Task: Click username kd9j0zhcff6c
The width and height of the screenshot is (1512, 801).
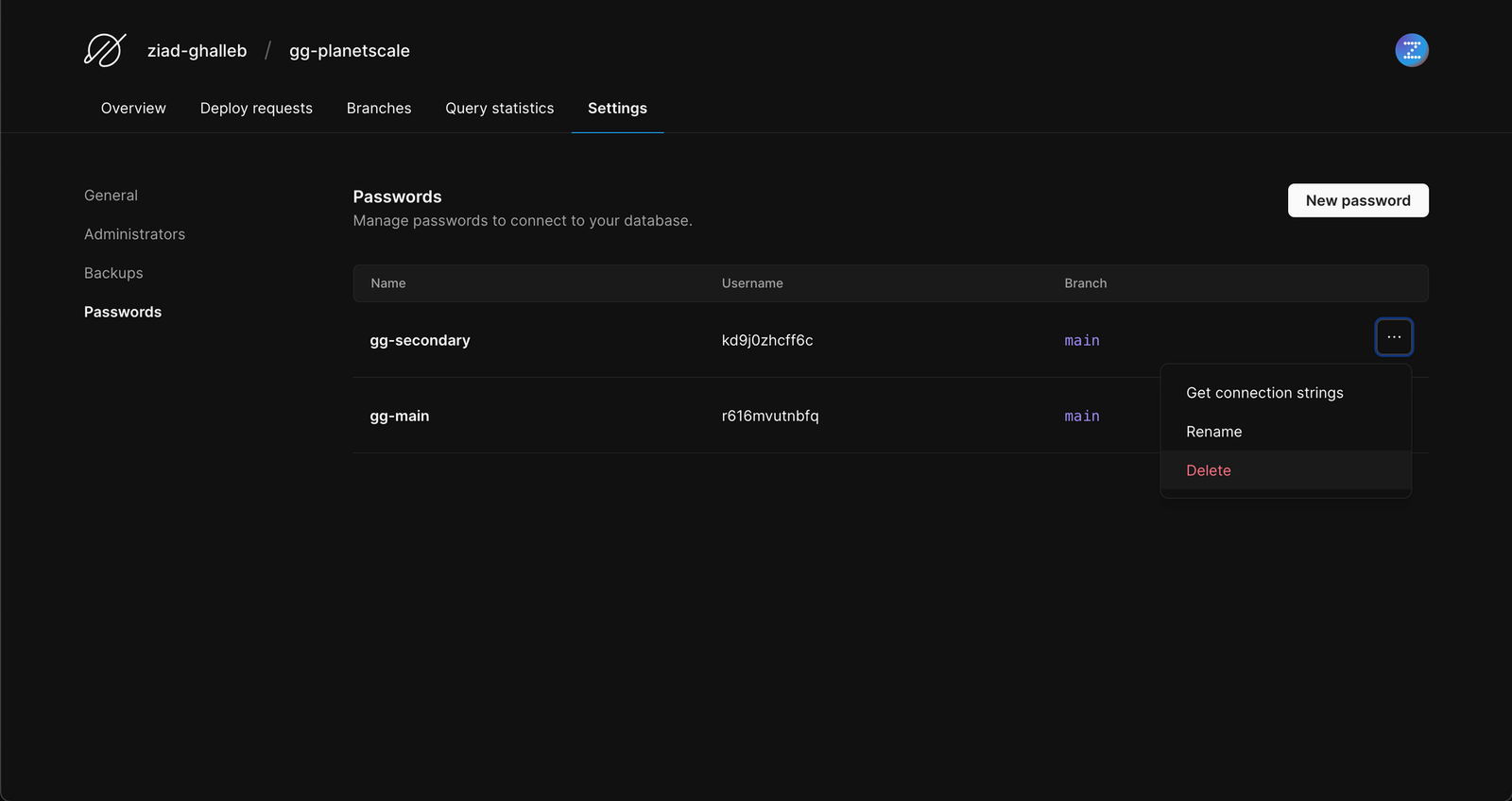Action: point(767,340)
